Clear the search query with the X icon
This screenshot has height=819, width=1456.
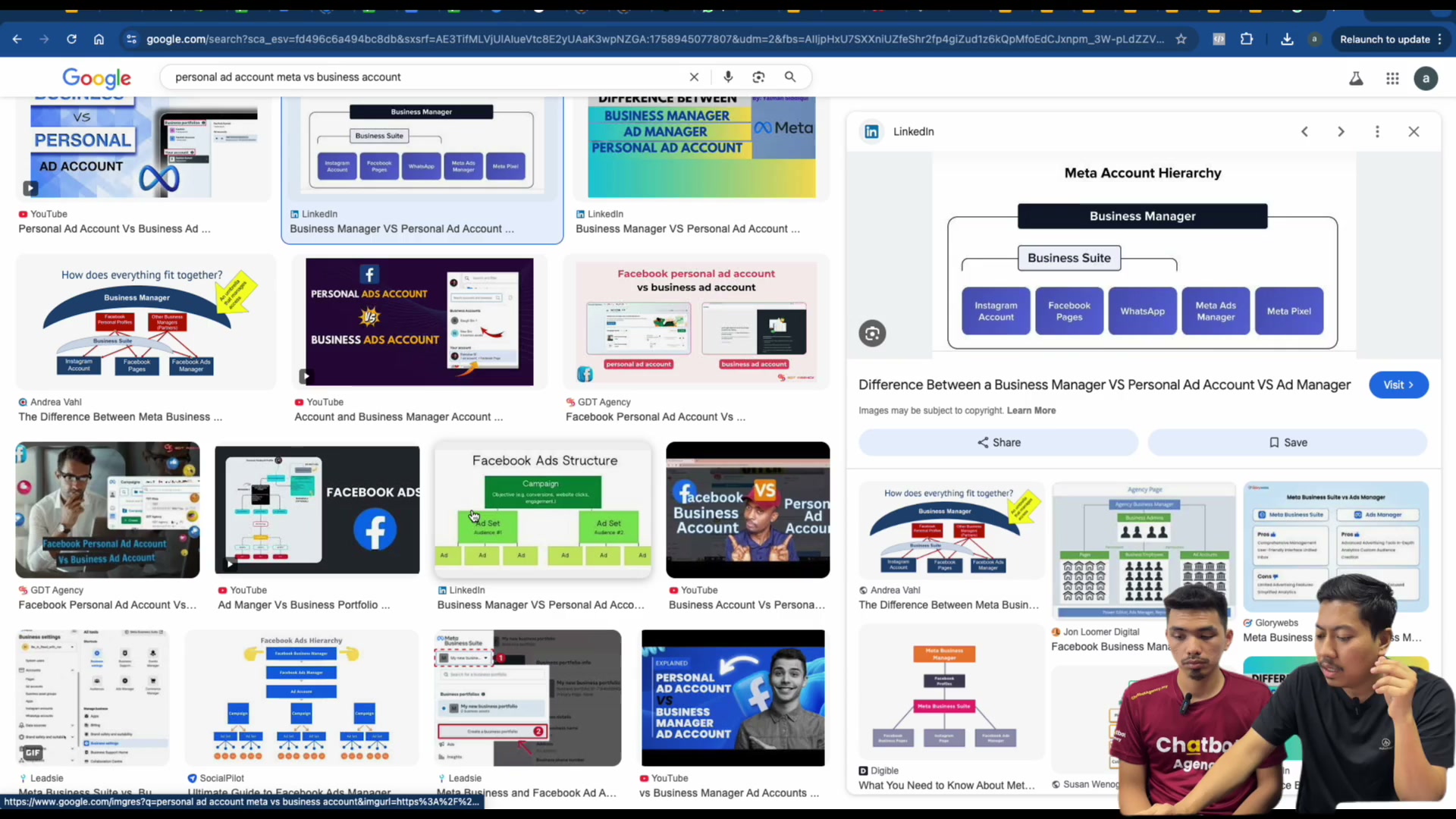point(694,77)
